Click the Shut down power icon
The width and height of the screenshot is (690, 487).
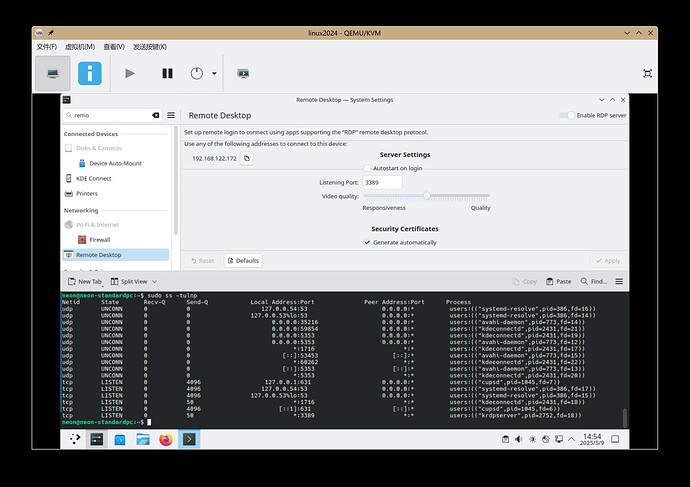click(197, 73)
